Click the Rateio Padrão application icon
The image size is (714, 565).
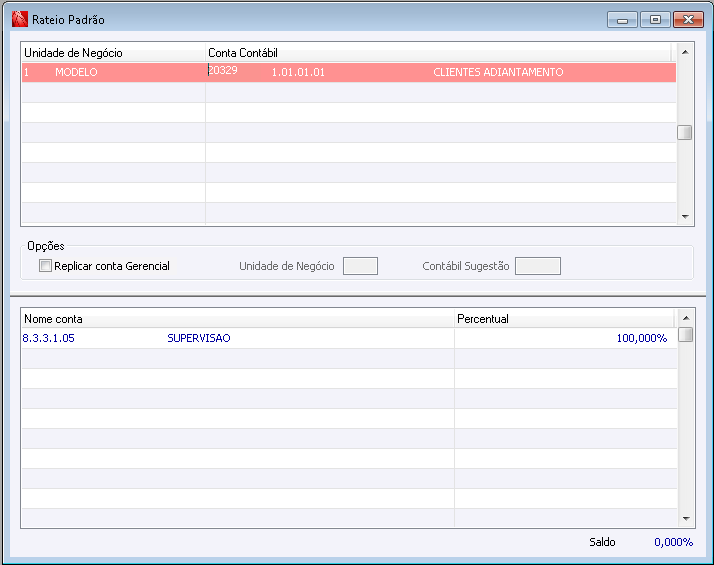(x=20, y=19)
